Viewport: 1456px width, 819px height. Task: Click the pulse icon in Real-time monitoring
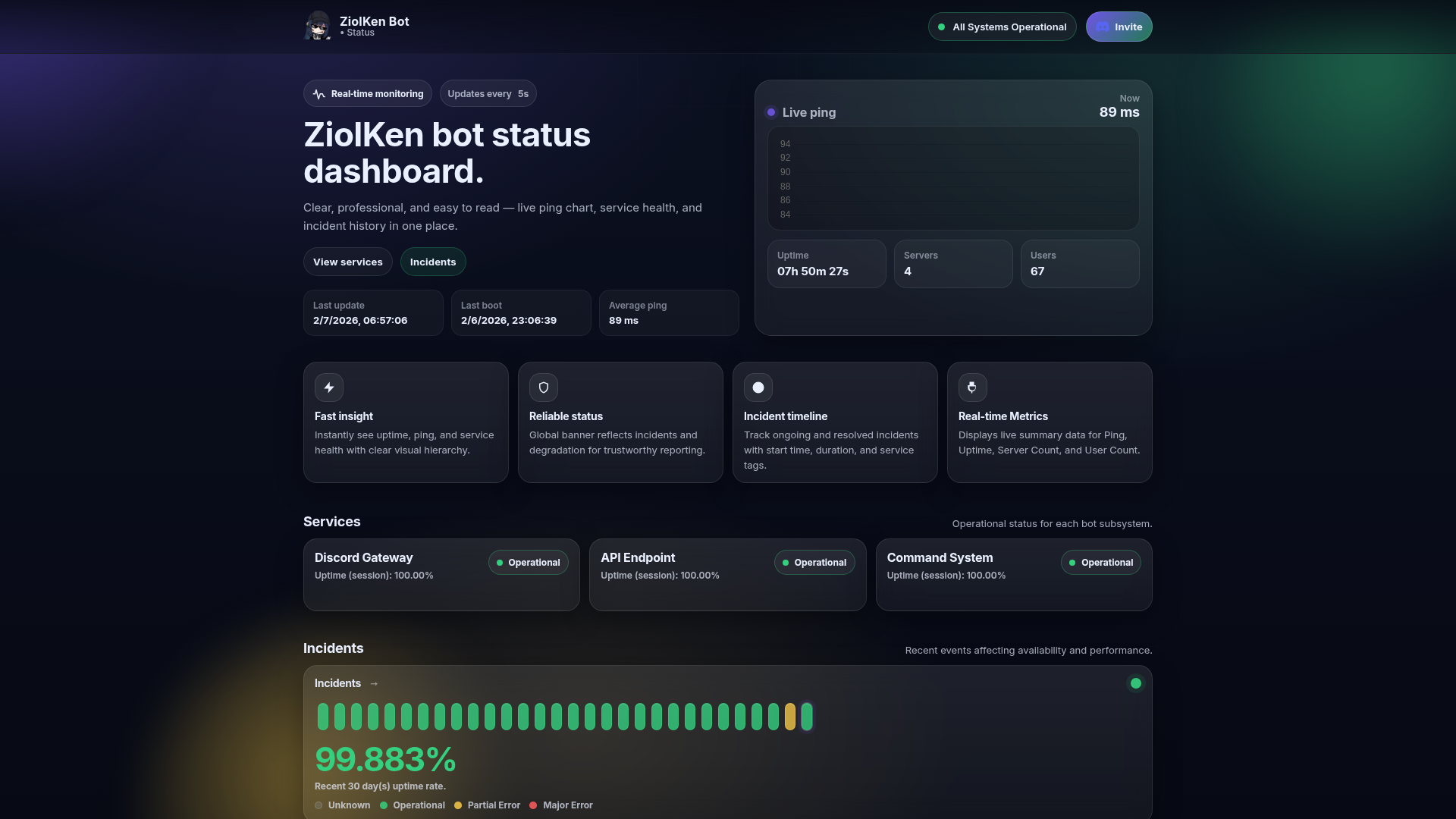(x=319, y=94)
